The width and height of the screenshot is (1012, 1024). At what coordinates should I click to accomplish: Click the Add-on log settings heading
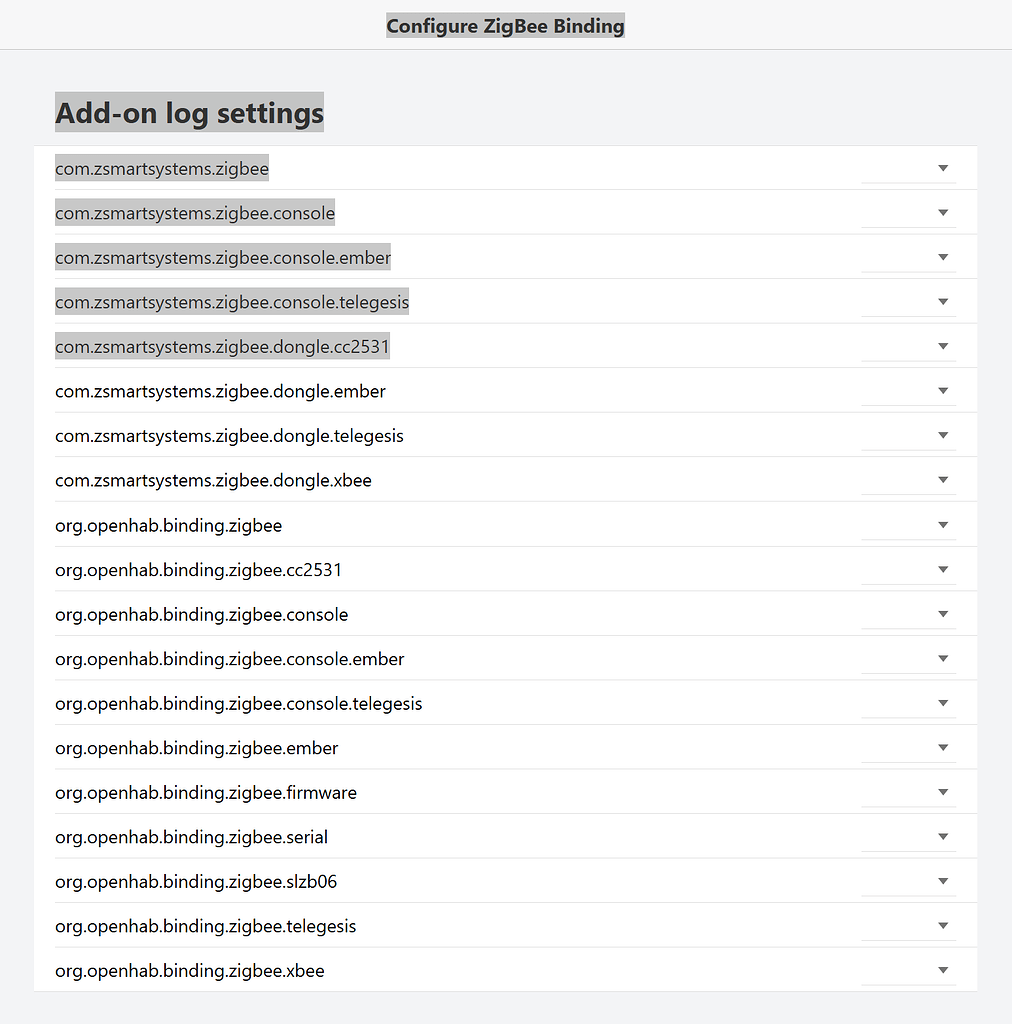189,112
